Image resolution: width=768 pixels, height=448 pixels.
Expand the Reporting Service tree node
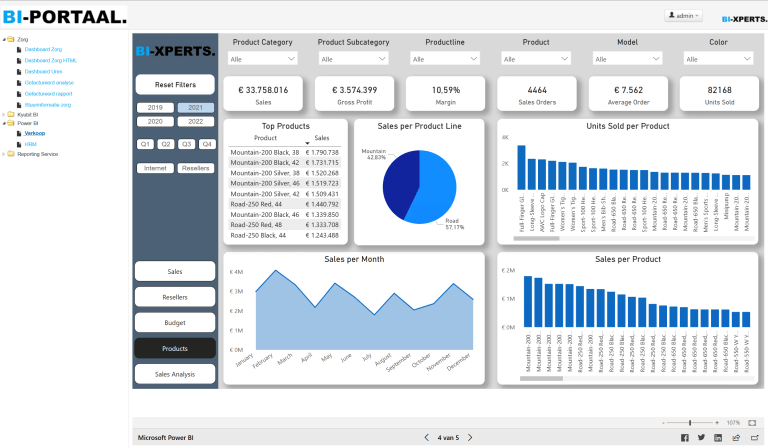[x=3, y=154]
